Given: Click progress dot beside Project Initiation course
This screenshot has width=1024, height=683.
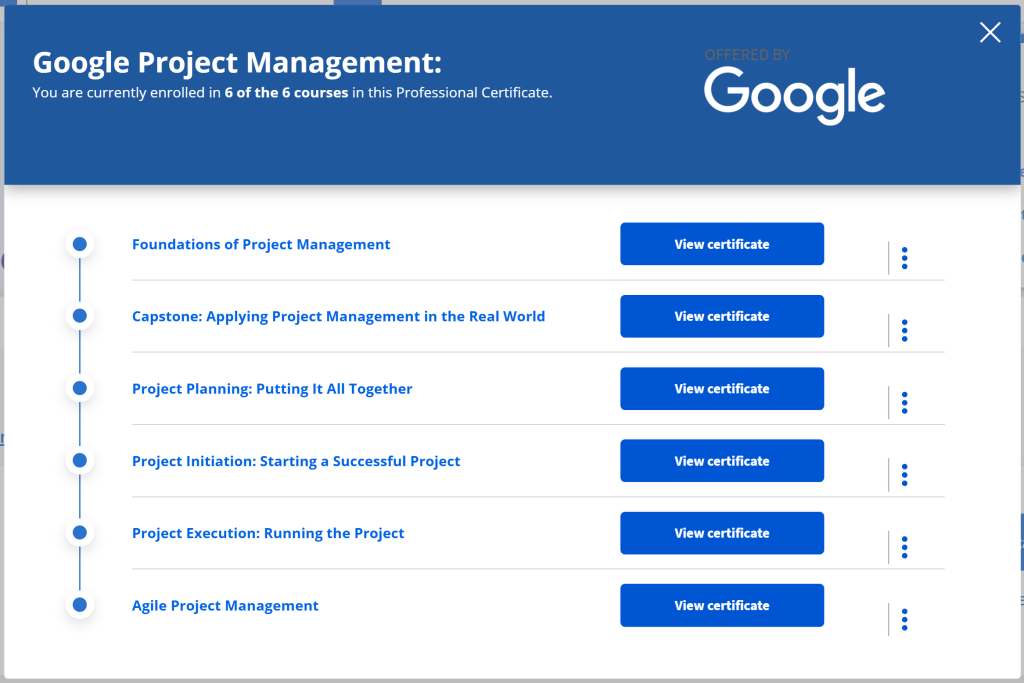Looking at the screenshot, I should point(80,460).
